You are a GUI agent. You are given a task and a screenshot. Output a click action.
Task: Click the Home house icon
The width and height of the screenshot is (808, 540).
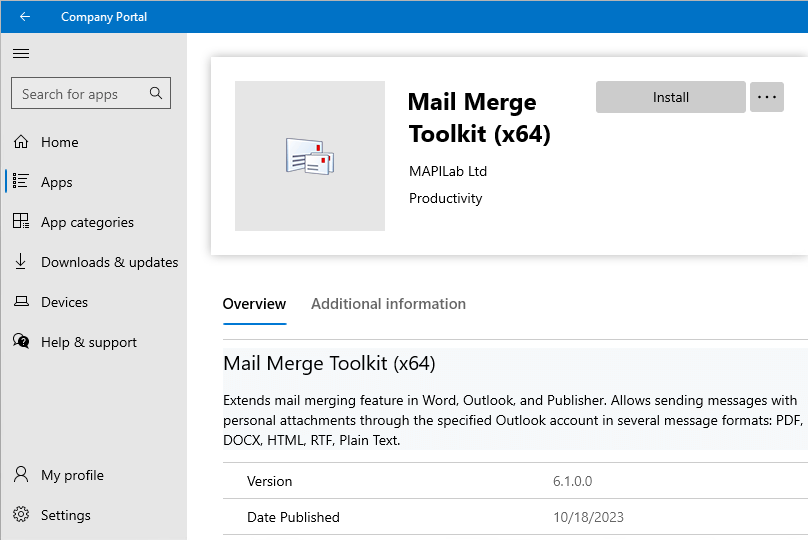tap(21, 142)
